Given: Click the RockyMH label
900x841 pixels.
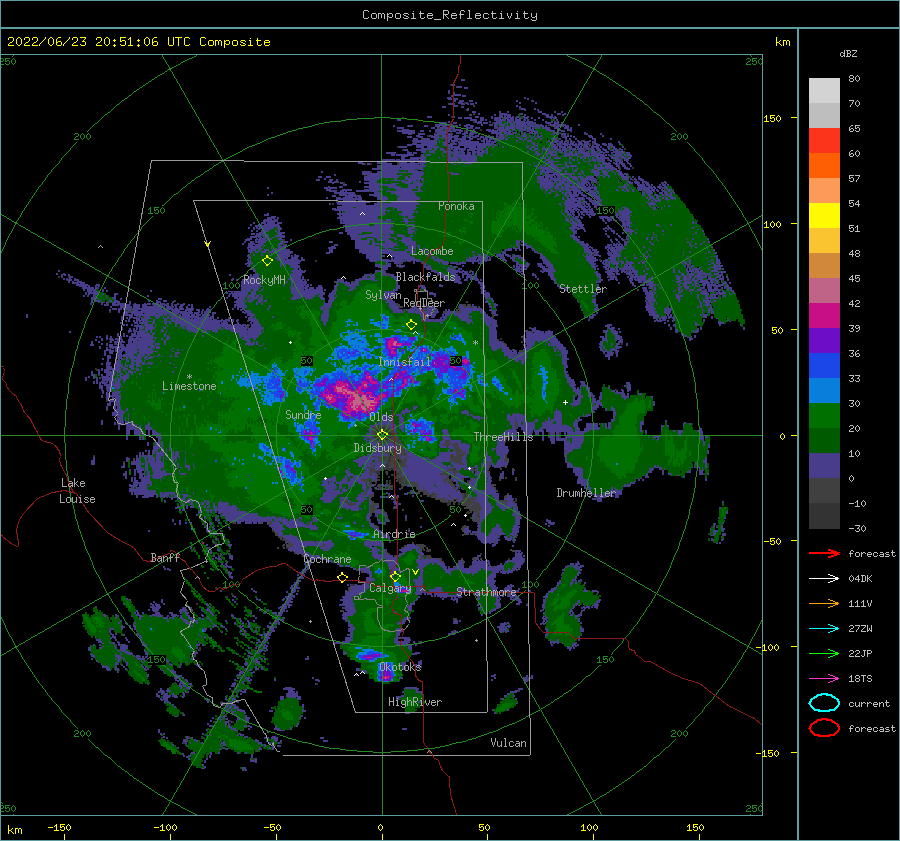Looking at the screenshot, I should (264, 280).
